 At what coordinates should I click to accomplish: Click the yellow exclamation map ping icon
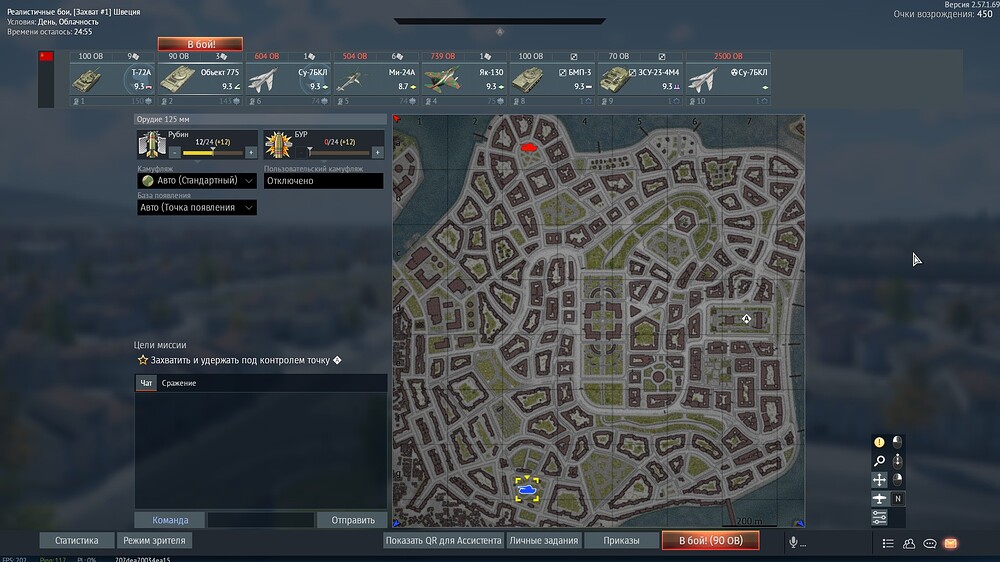point(879,442)
